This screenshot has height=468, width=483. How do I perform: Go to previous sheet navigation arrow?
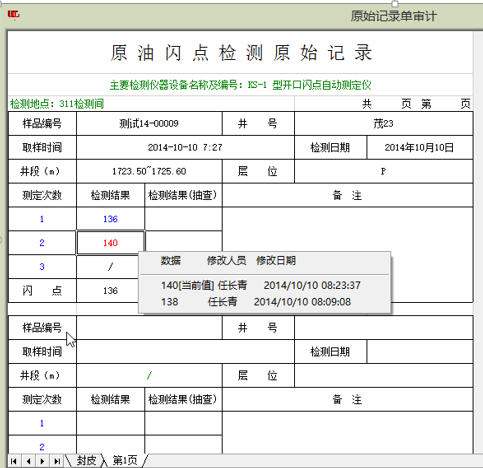pos(28,461)
